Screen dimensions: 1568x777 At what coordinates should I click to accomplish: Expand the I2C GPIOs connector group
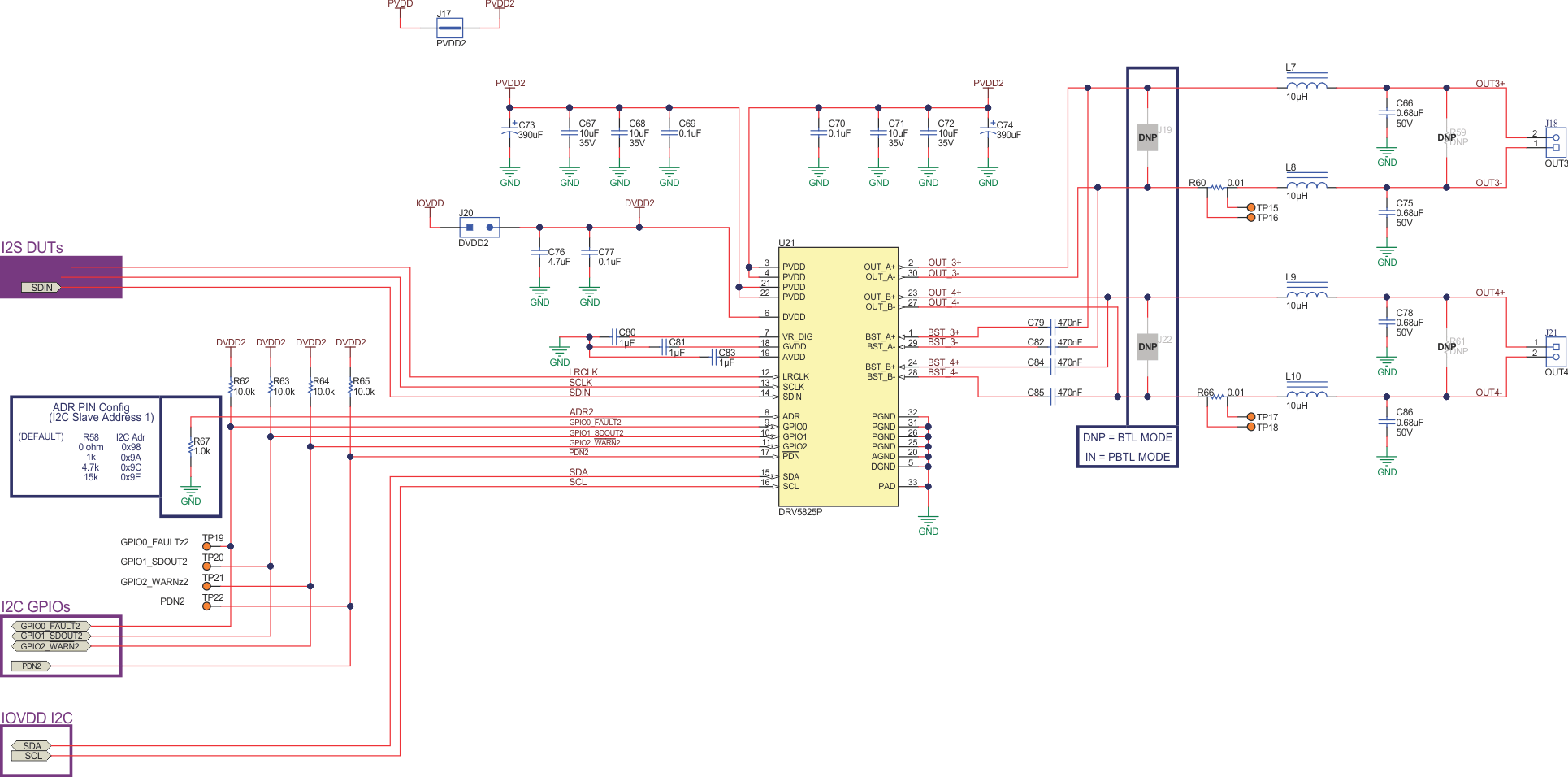(x=61, y=645)
